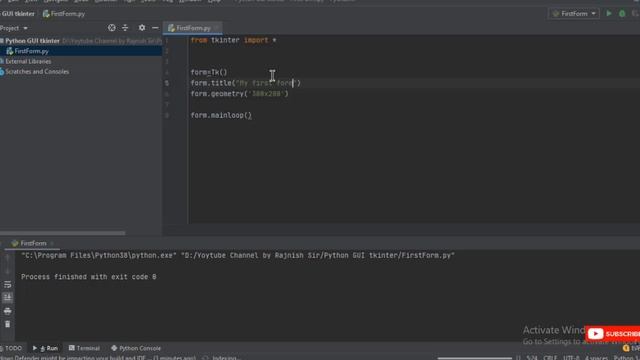Screen dimensions: 640x360
Task: Click the form.geometry code line
Action: coord(239,94)
